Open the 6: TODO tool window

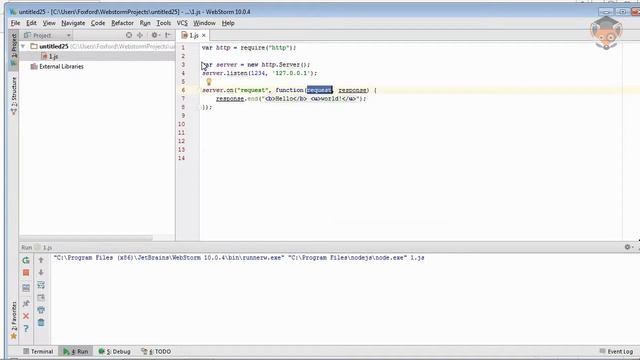tap(156, 351)
